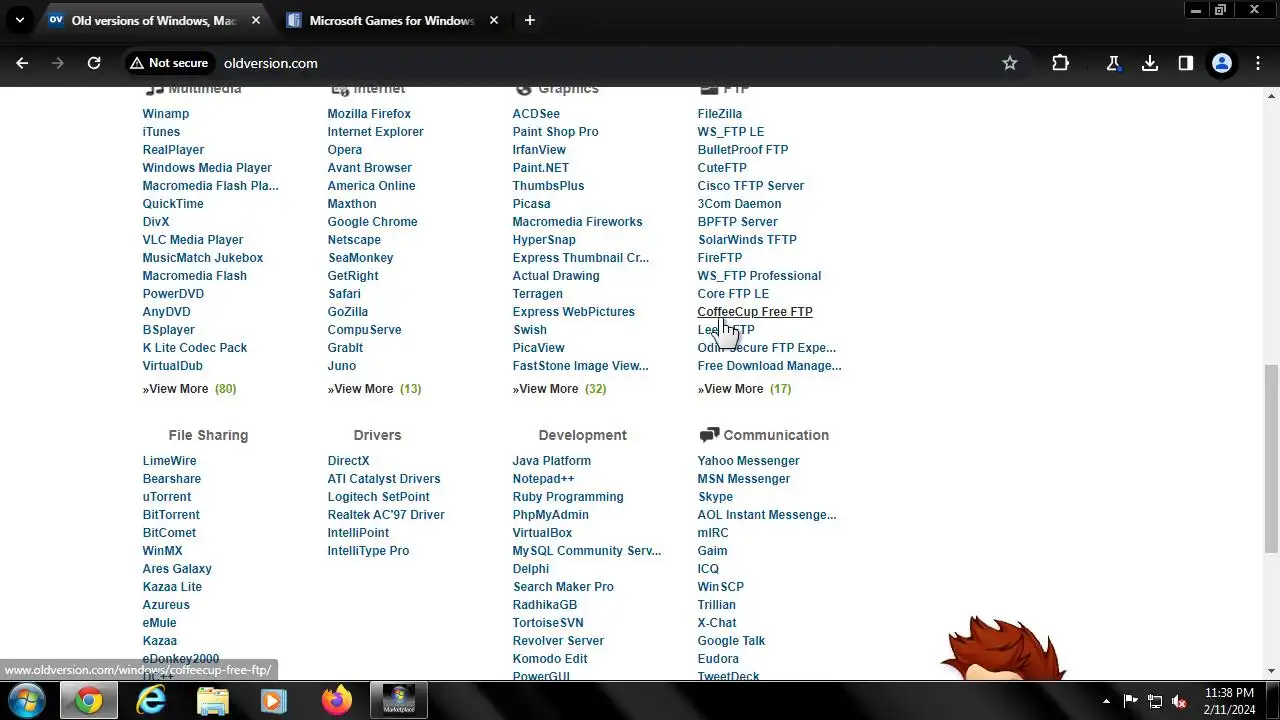Open the Mozilla Firefox link
This screenshot has height=720, width=1280.
369,114
